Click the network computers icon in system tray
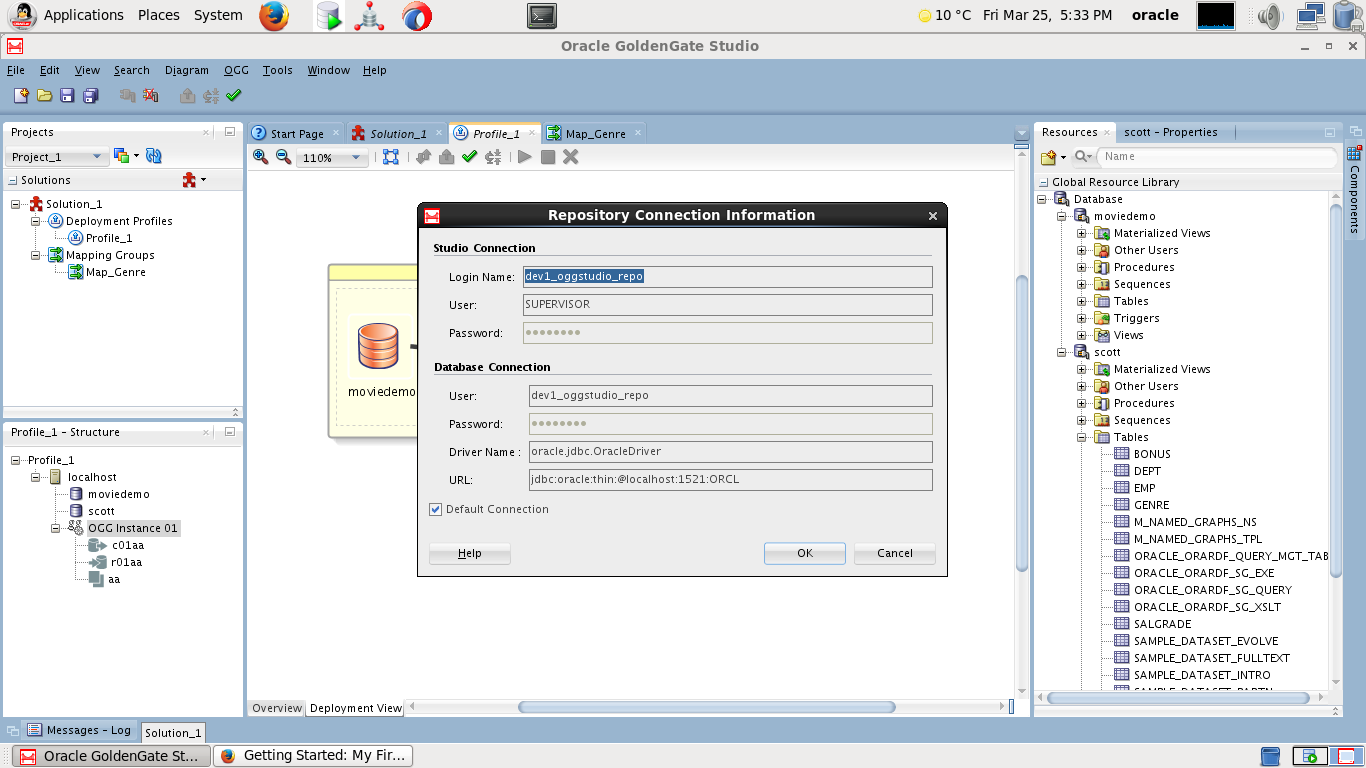 1311,15
